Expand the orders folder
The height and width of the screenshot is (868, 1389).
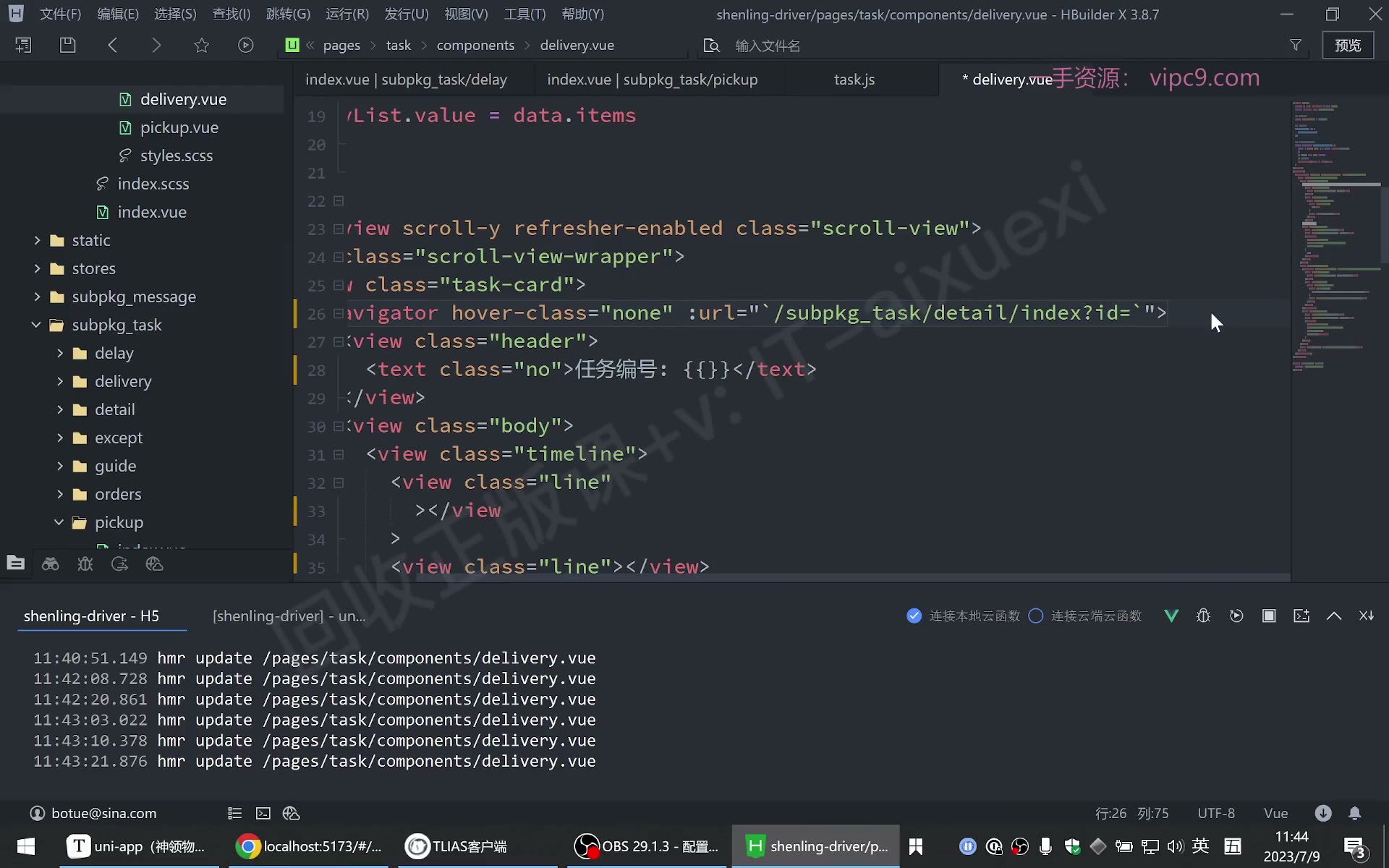[x=60, y=494]
